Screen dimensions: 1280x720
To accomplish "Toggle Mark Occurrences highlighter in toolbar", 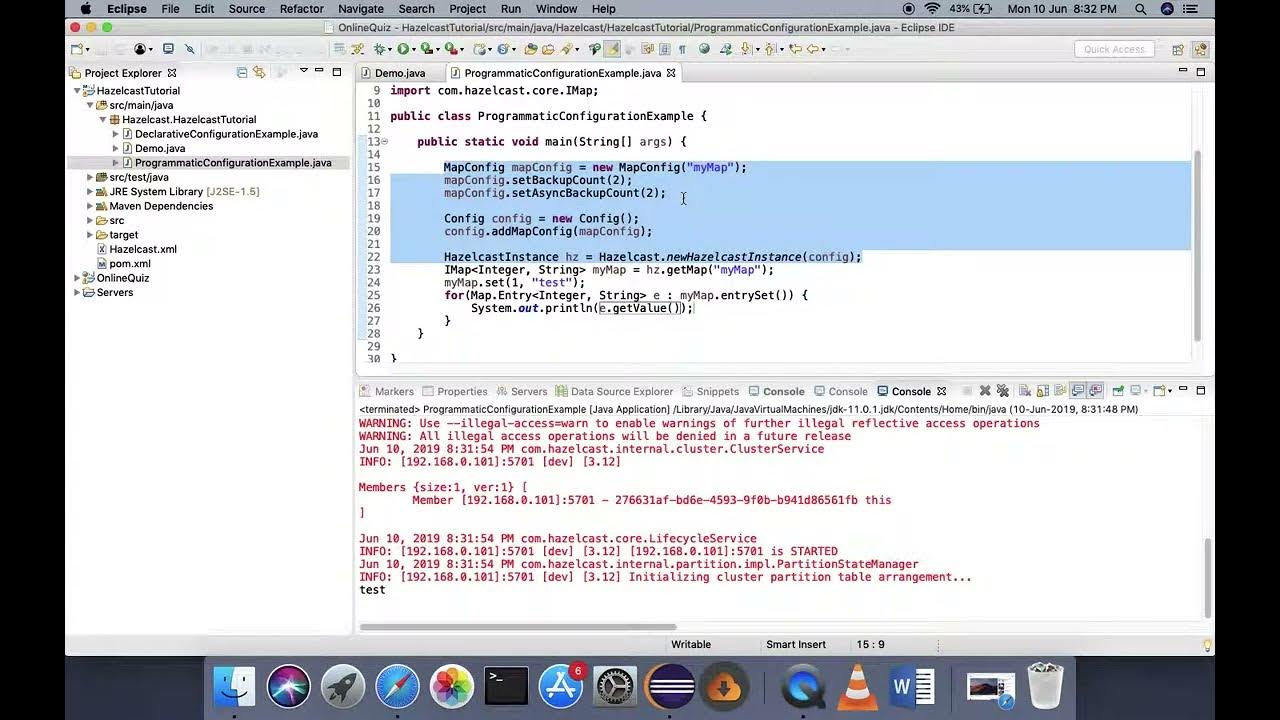I will tap(612, 49).
